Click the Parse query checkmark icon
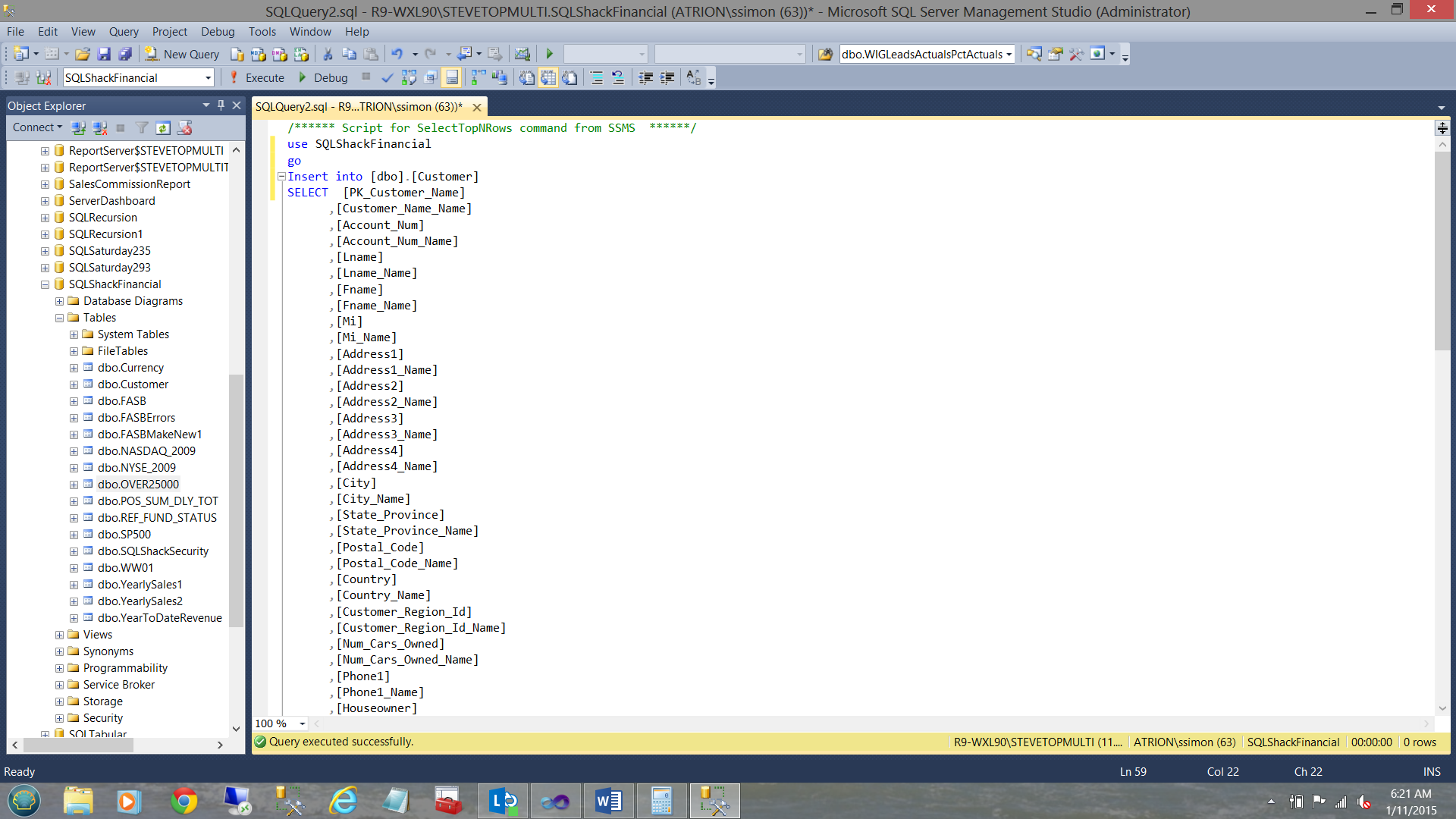 388,77
